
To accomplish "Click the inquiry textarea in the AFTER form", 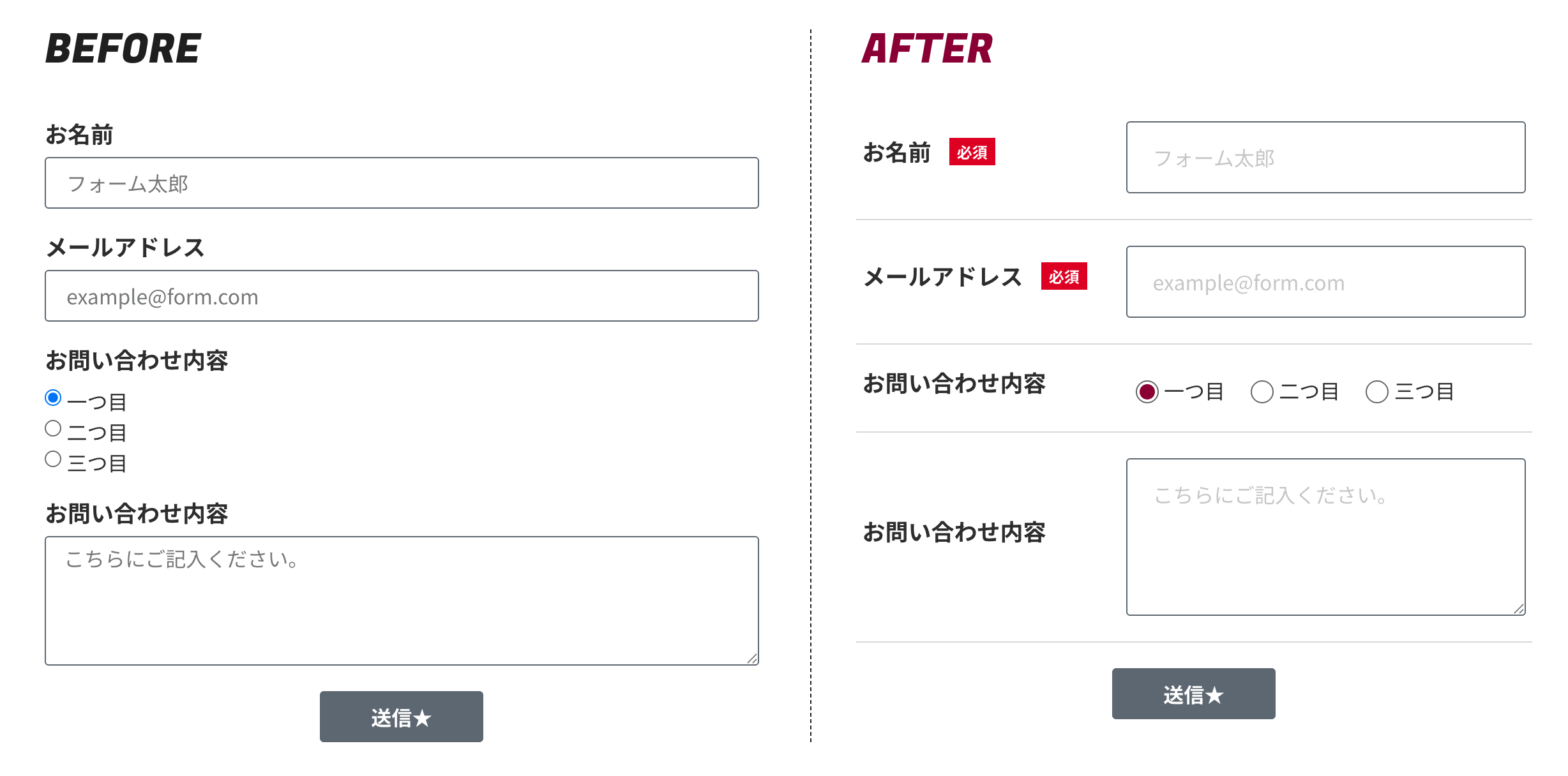I will click(1325, 537).
